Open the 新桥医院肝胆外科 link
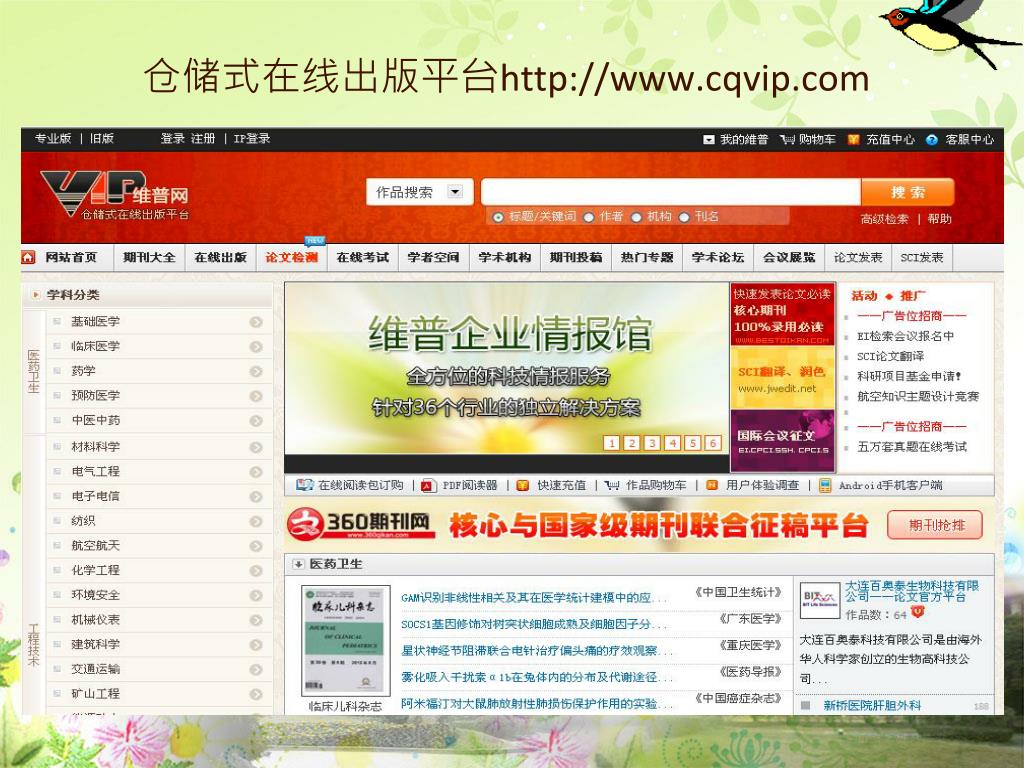1024x768 pixels. tap(872, 705)
